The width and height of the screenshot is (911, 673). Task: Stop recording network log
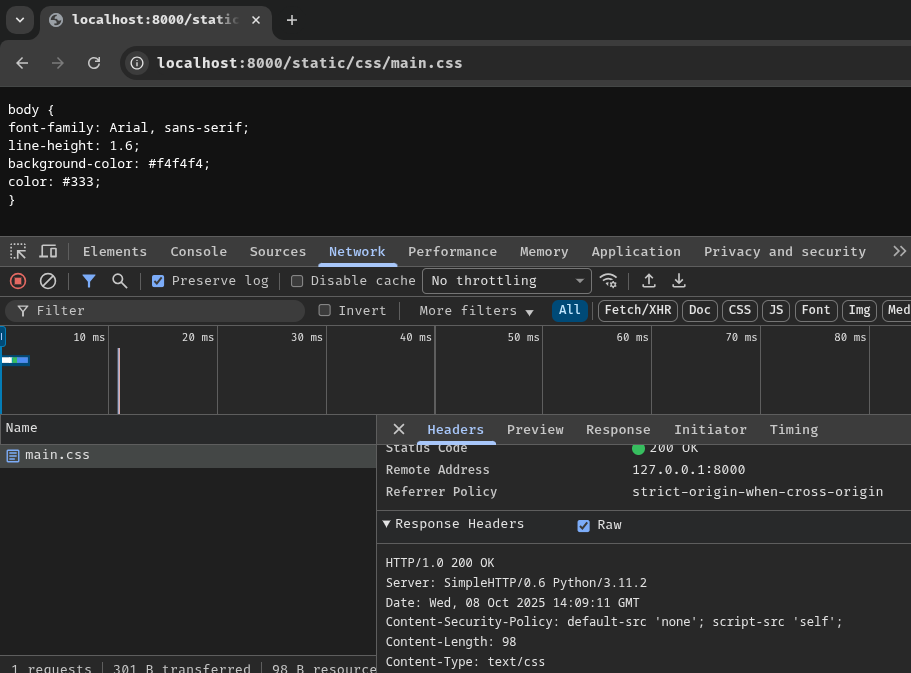pyautogui.click(x=17, y=281)
